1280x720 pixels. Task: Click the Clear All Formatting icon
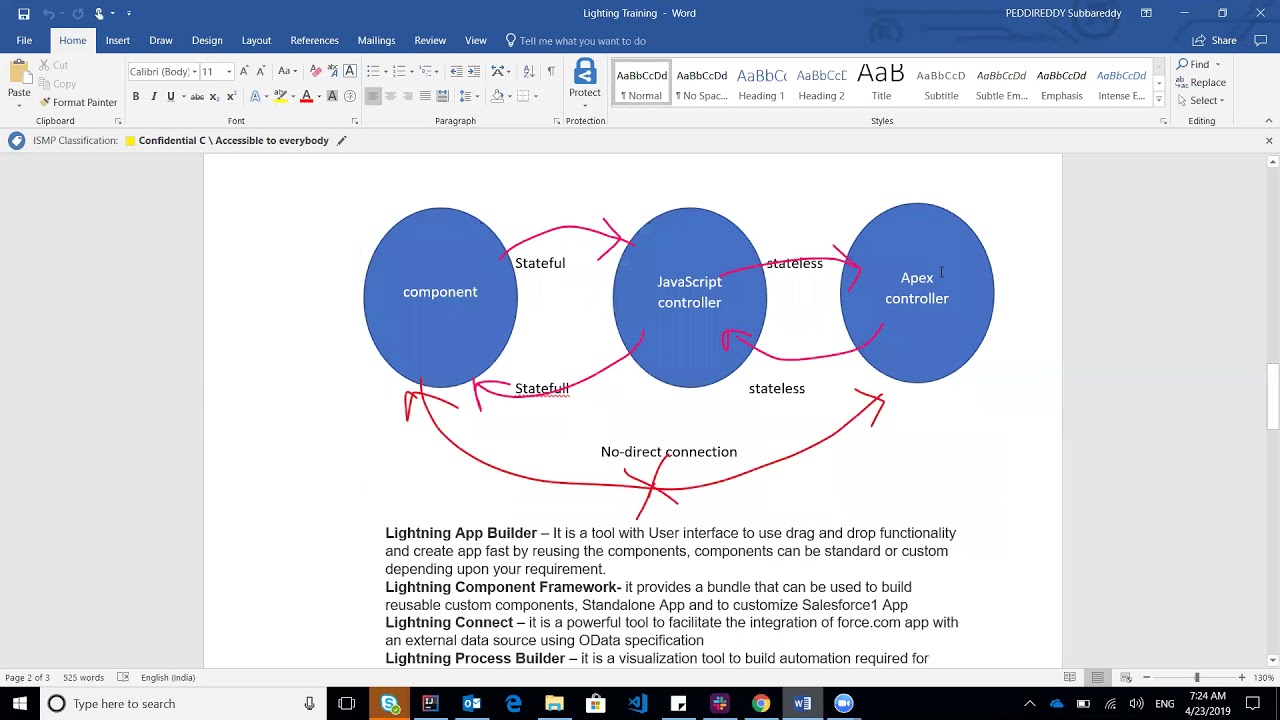(316, 71)
